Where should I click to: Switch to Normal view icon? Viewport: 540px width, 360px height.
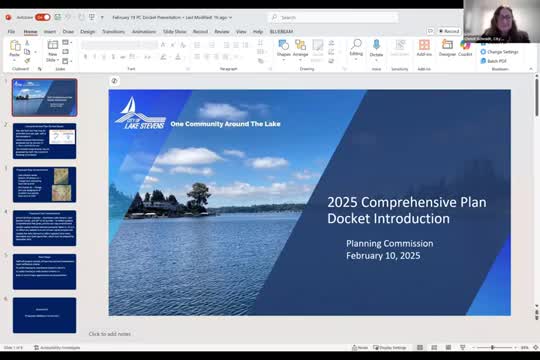coord(420,348)
